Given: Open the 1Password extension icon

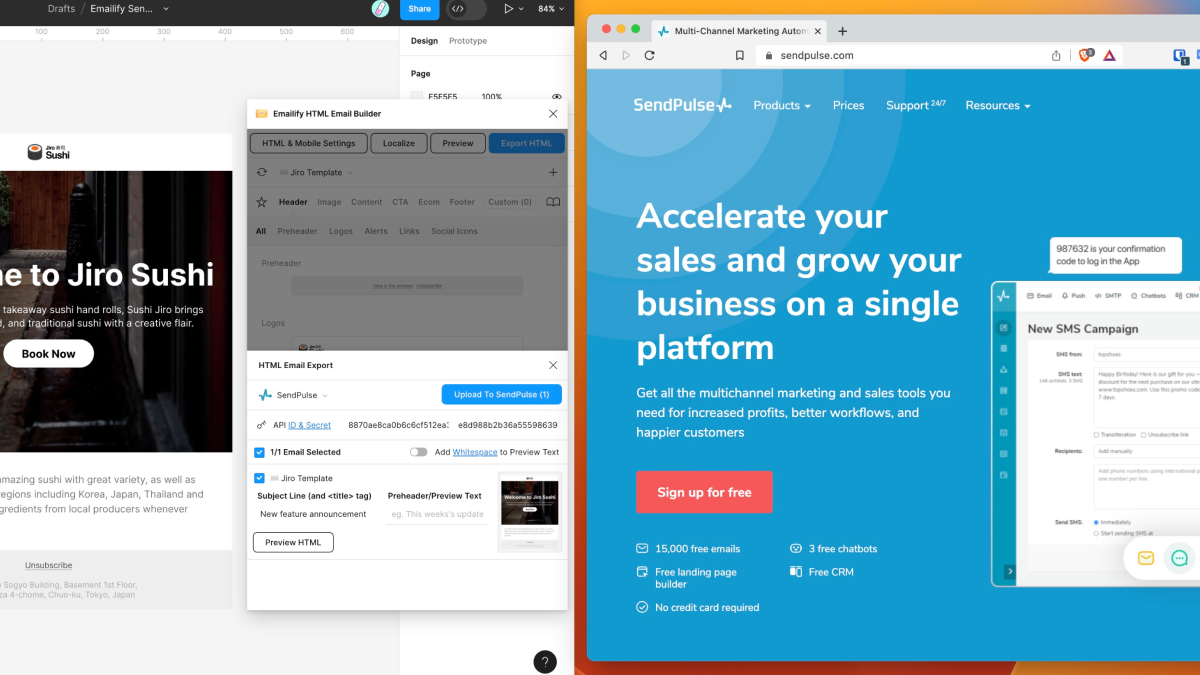Looking at the screenshot, I should pos(1180,56).
